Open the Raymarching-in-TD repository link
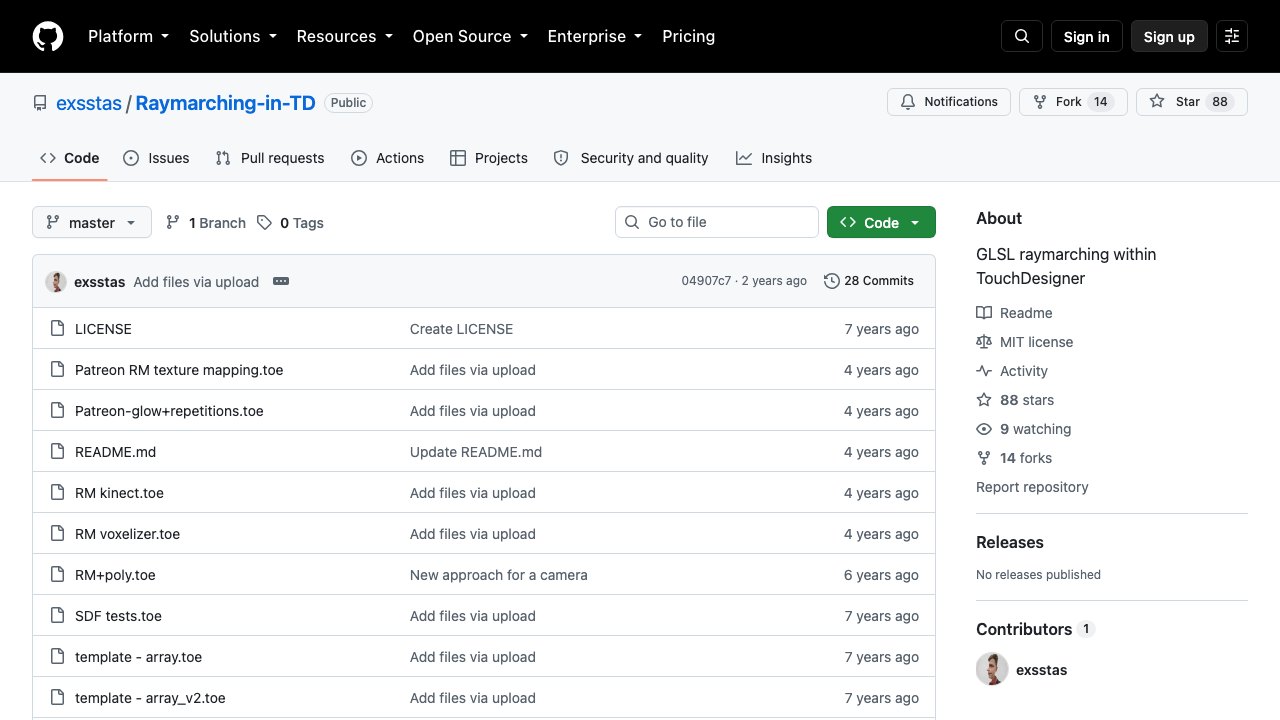This screenshot has width=1280, height=720. [x=226, y=103]
